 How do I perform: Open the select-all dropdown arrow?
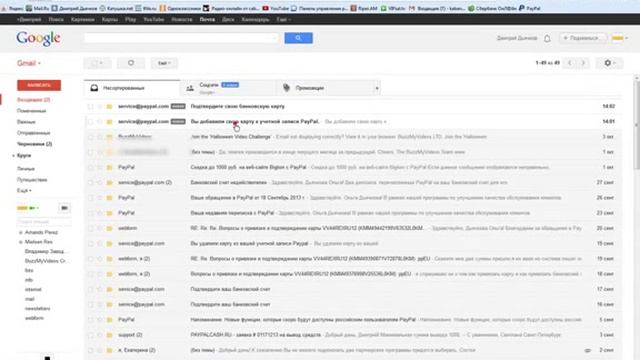101,63
